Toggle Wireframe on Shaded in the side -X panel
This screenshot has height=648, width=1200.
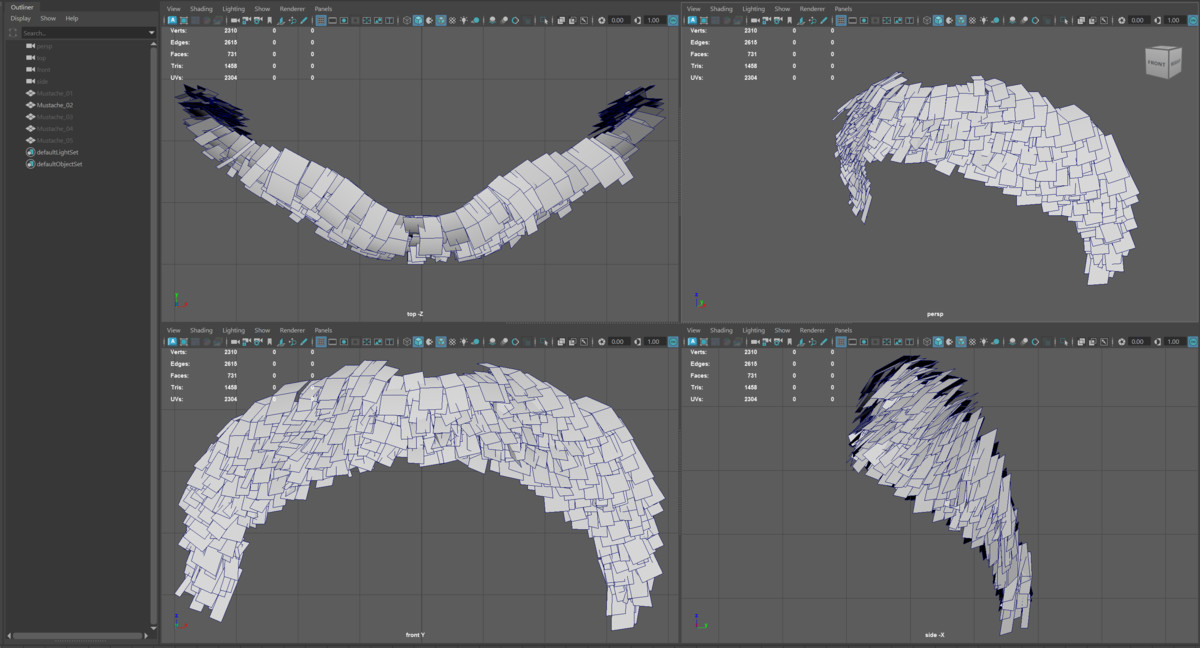tap(961, 341)
